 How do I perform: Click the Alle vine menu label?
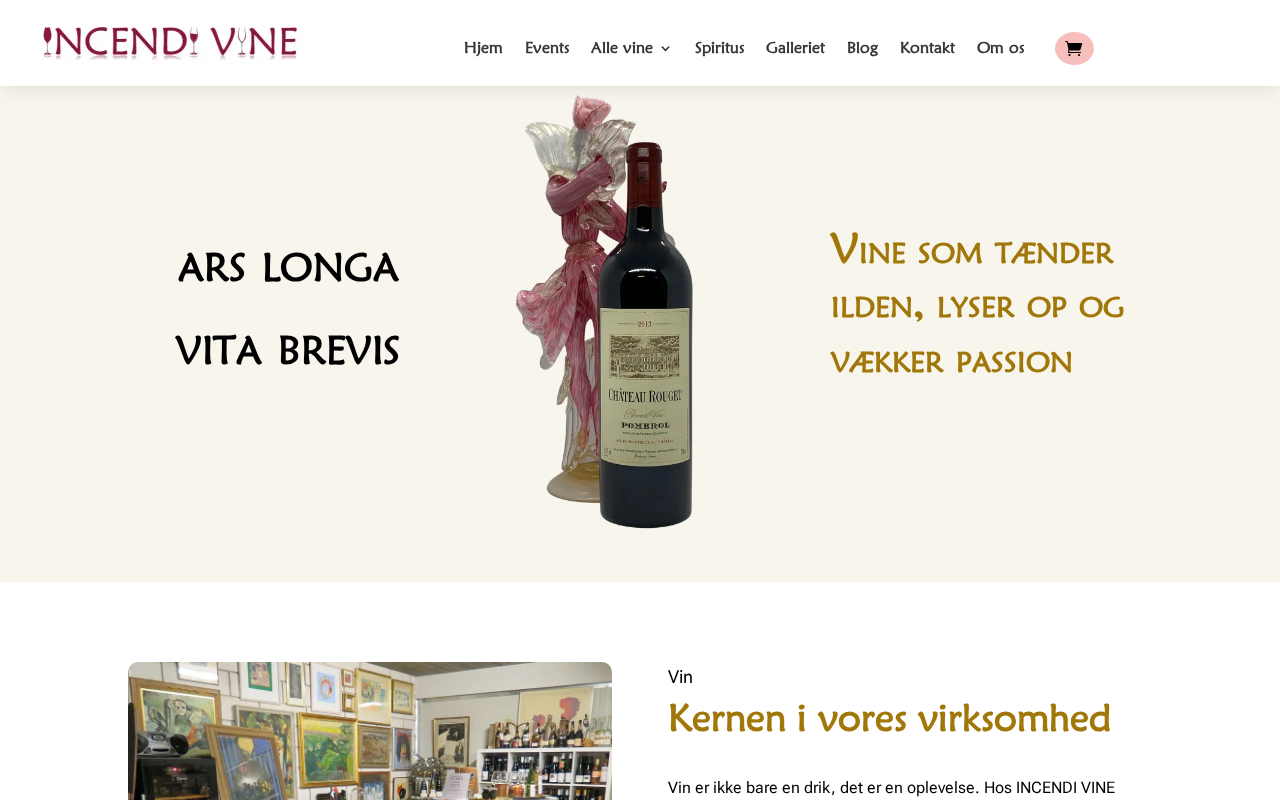[x=622, y=48]
